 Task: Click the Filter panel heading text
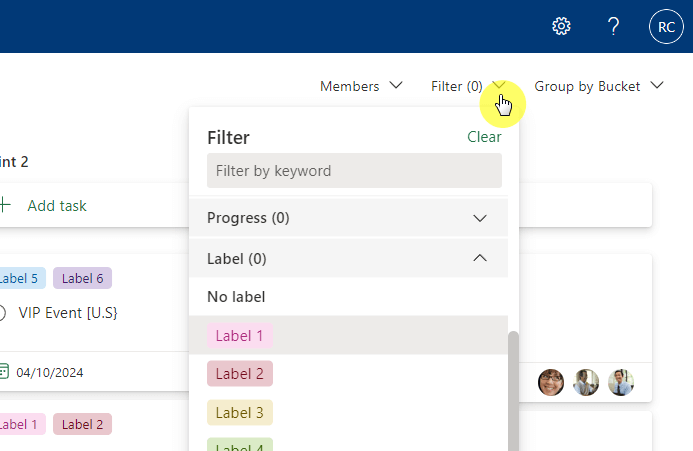[x=228, y=138]
